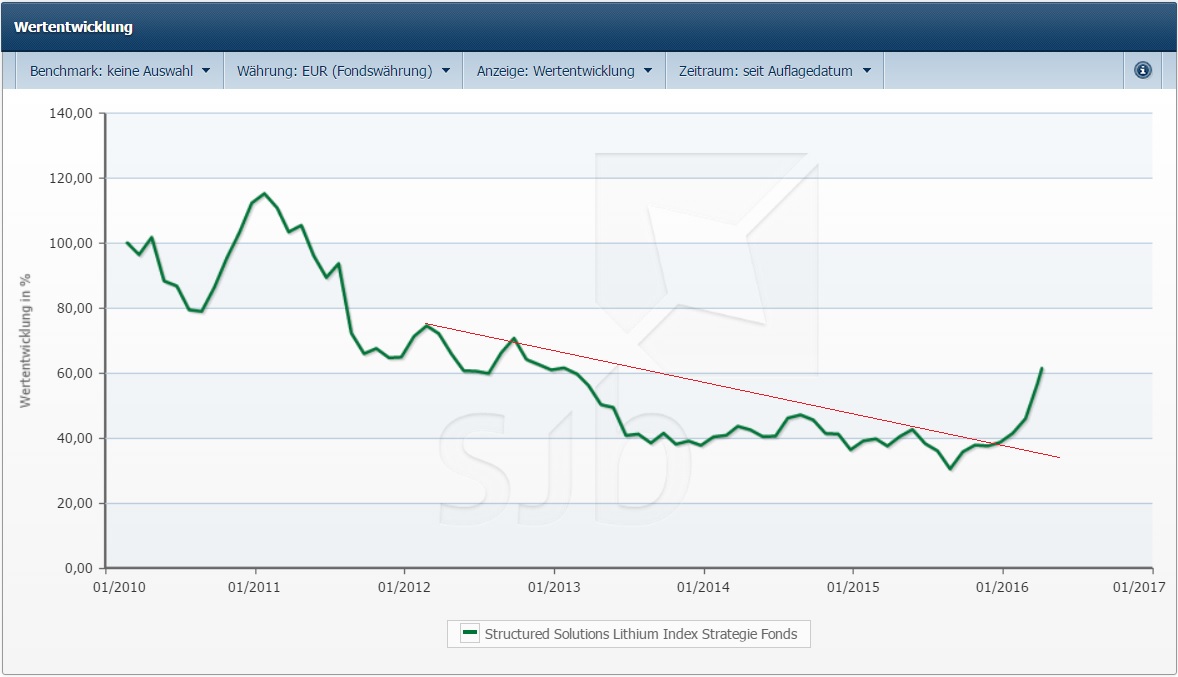Image resolution: width=1178 pixels, height=677 pixels.
Task: Click the 01/2017 x-axis label
Action: point(1137,587)
